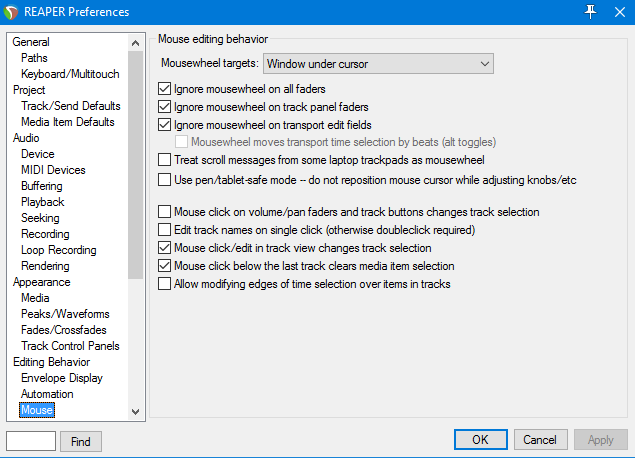Image resolution: width=635 pixels, height=458 pixels.
Task: Click the pin icon in title bar
Action: point(590,10)
